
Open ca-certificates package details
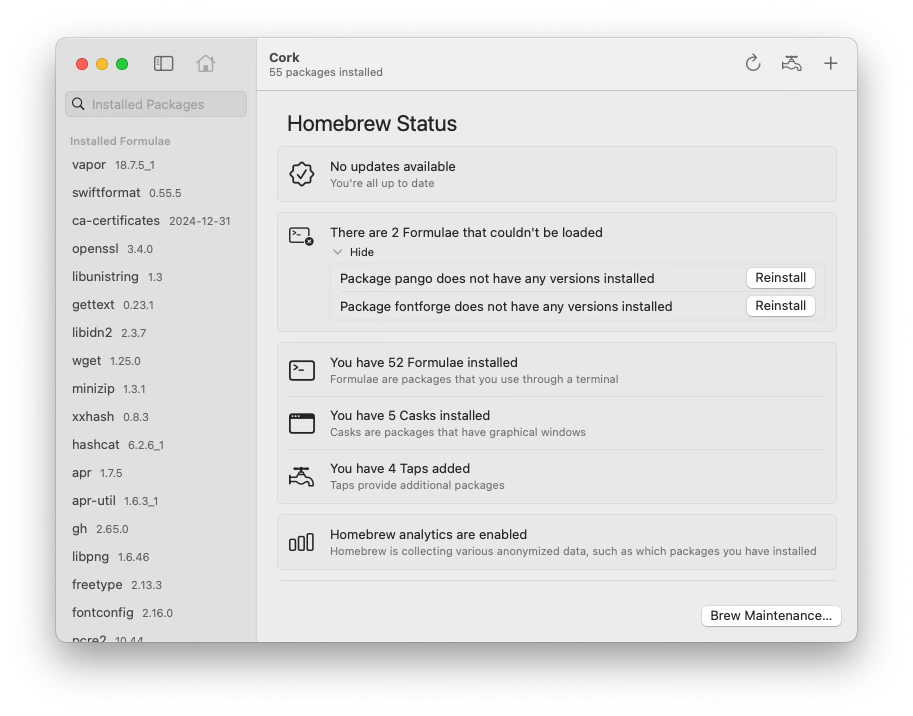156,221
